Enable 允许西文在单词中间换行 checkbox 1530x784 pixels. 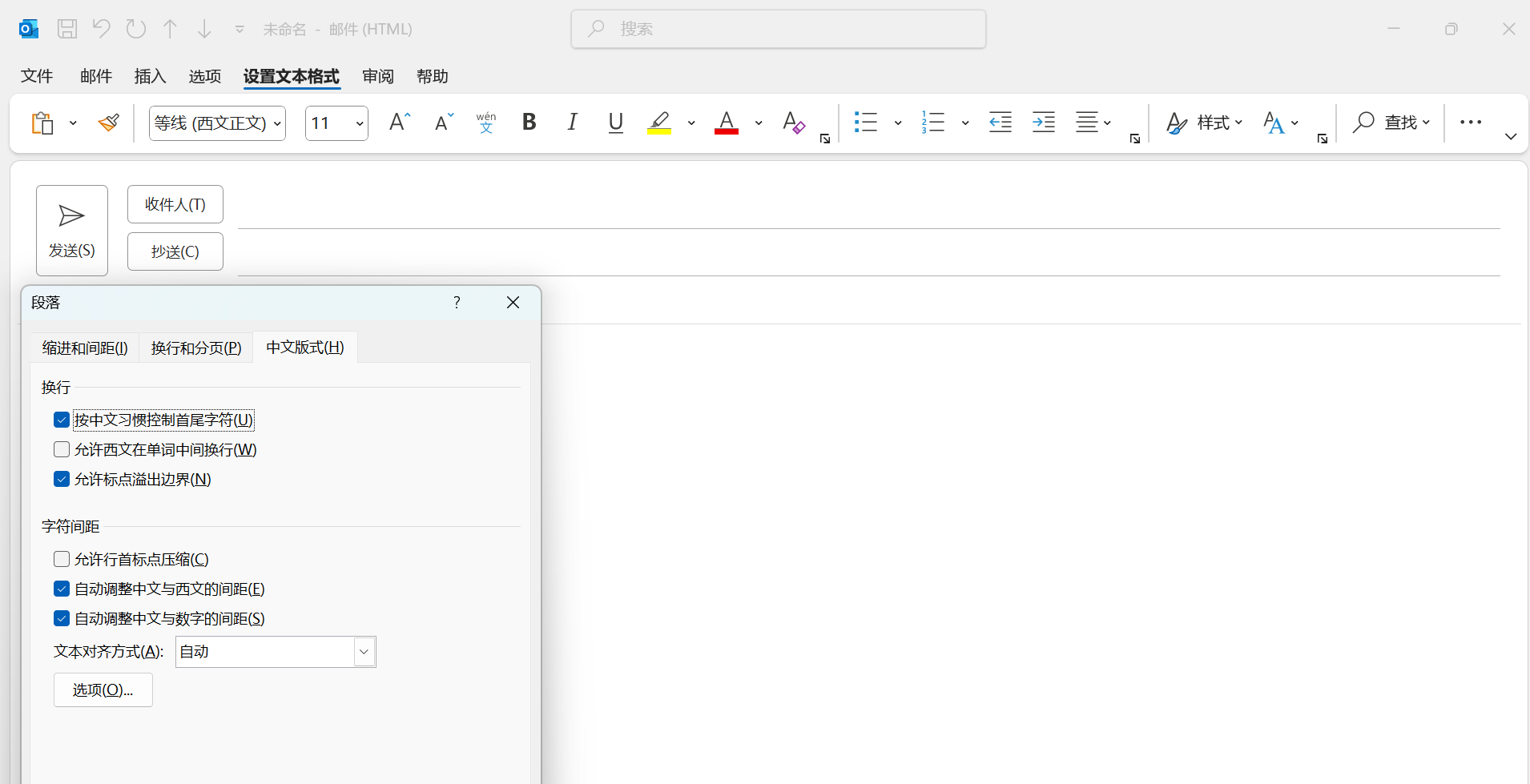[x=62, y=450]
